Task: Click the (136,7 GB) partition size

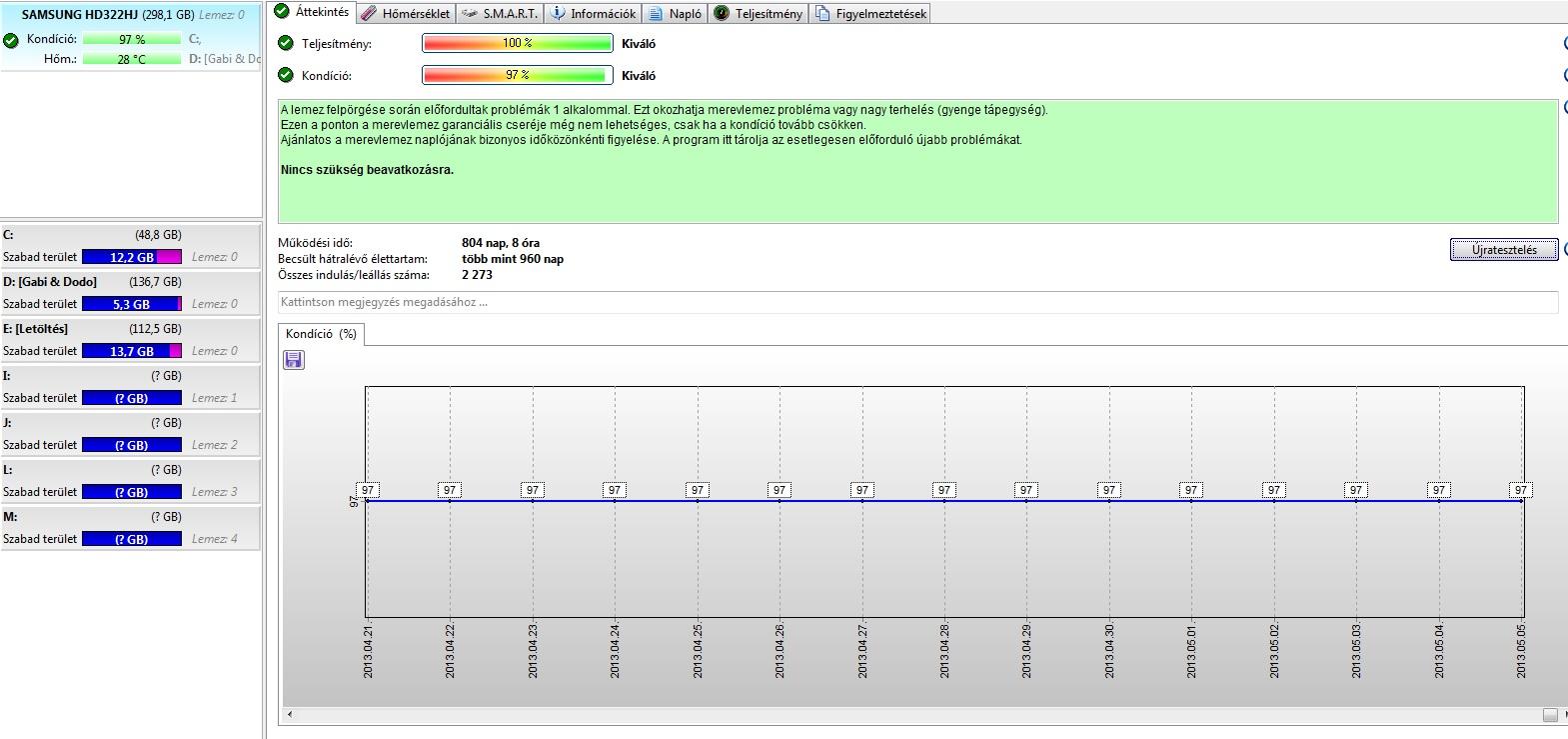Action: pos(155,282)
